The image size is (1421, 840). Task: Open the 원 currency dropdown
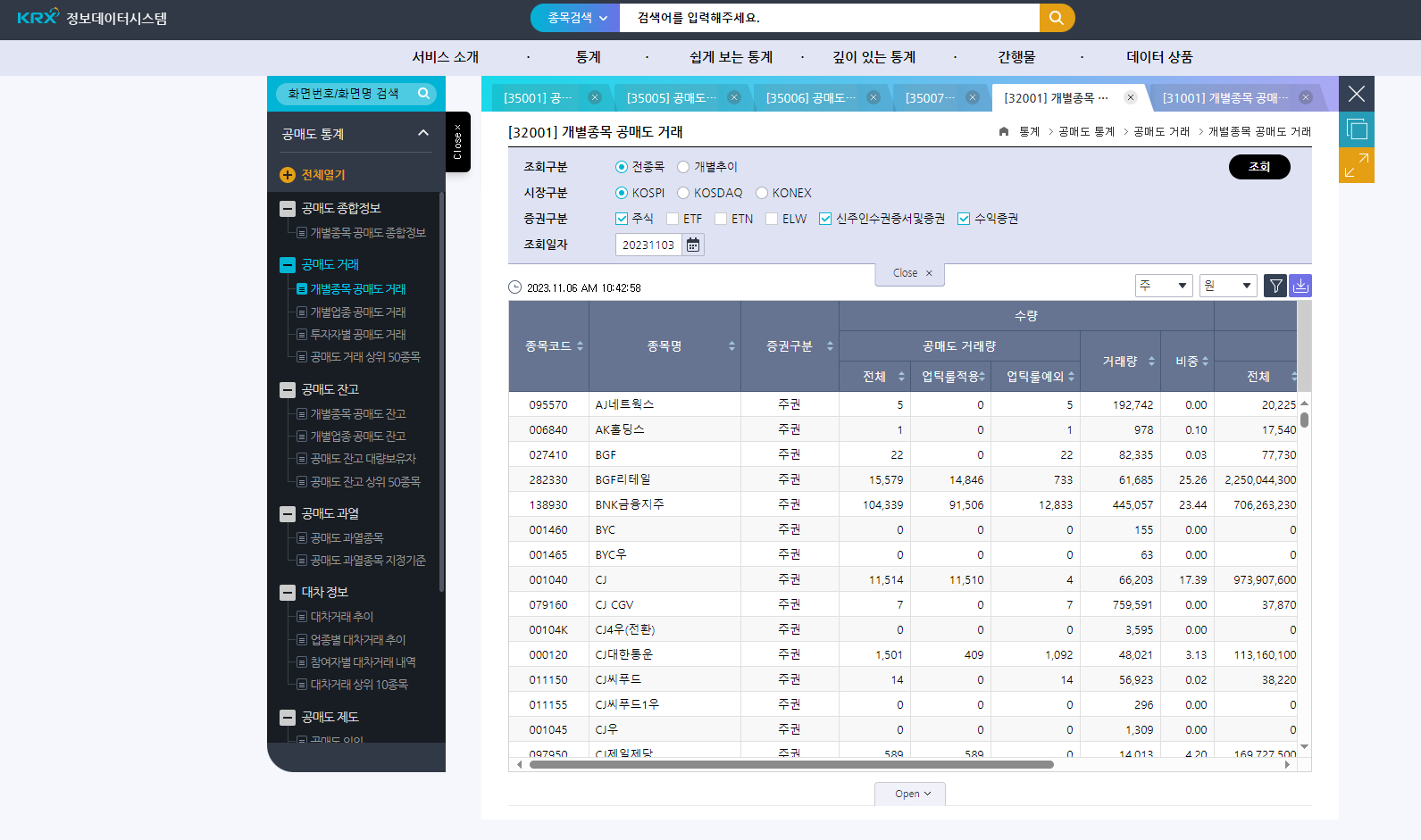click(1228, 286)
